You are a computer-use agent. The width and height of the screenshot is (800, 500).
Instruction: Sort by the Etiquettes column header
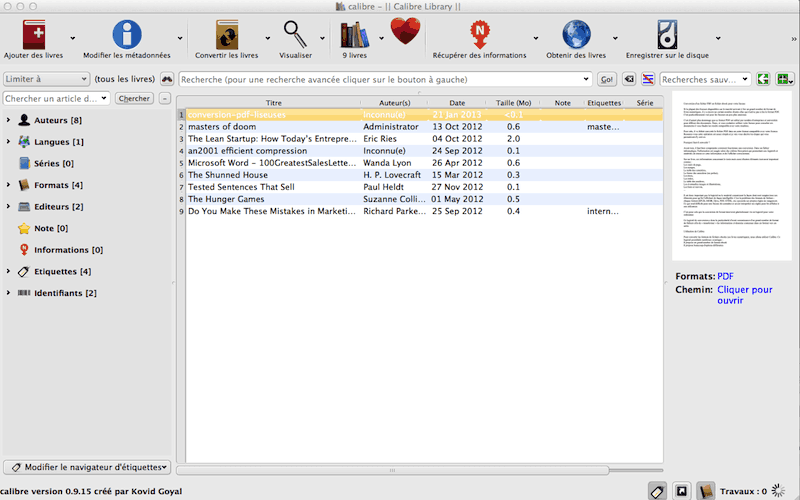pos(604,103)
